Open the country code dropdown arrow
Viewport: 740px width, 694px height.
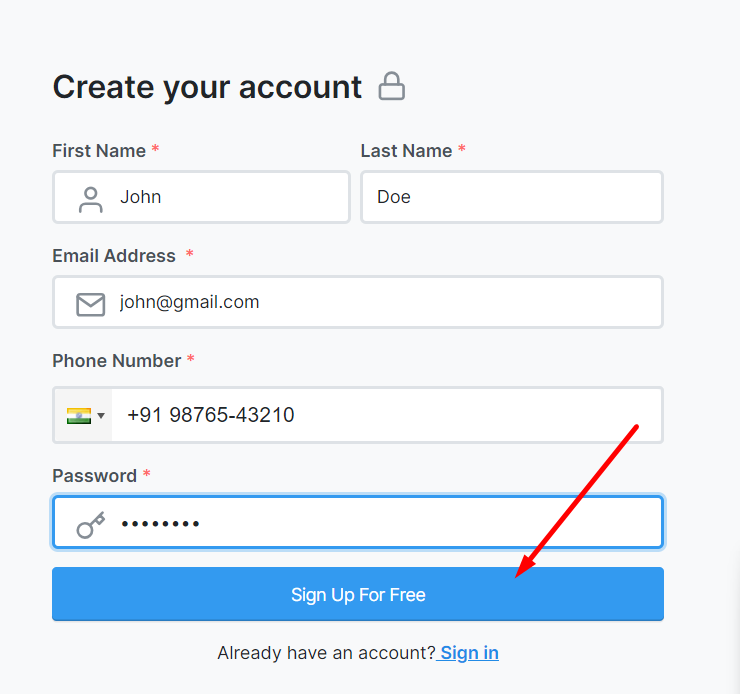[101, 416]
